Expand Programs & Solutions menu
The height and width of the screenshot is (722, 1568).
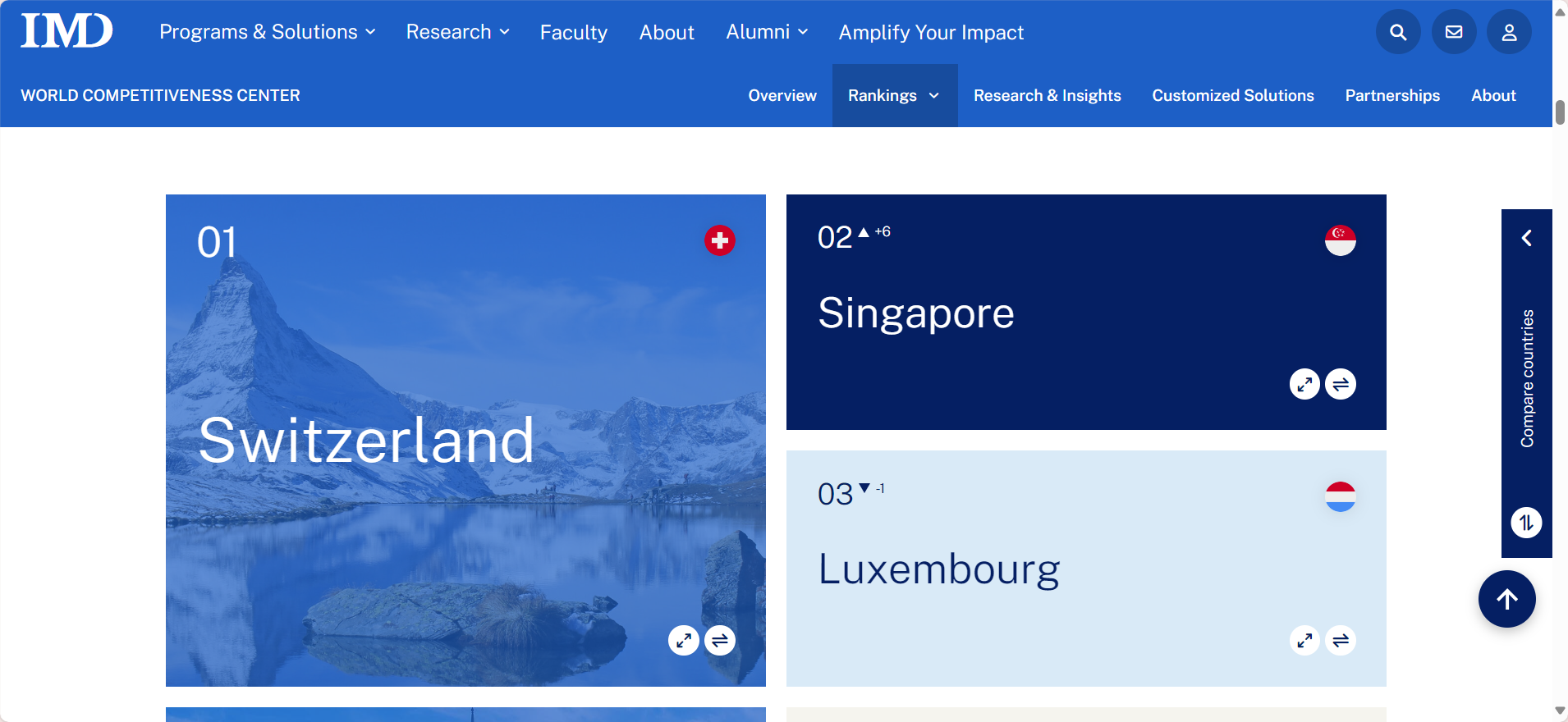[x=268, y=32]
